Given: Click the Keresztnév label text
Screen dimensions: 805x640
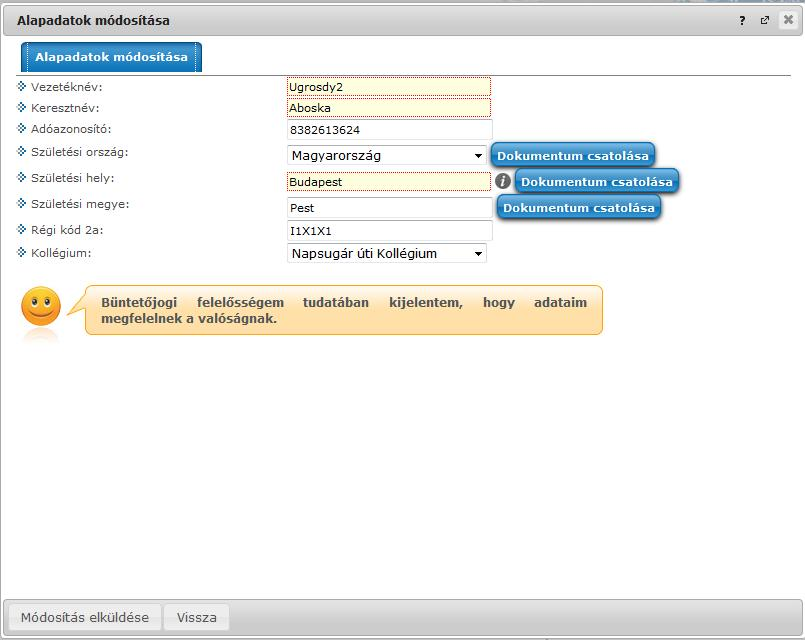Looking at the screenshot, I should [65, 108].
